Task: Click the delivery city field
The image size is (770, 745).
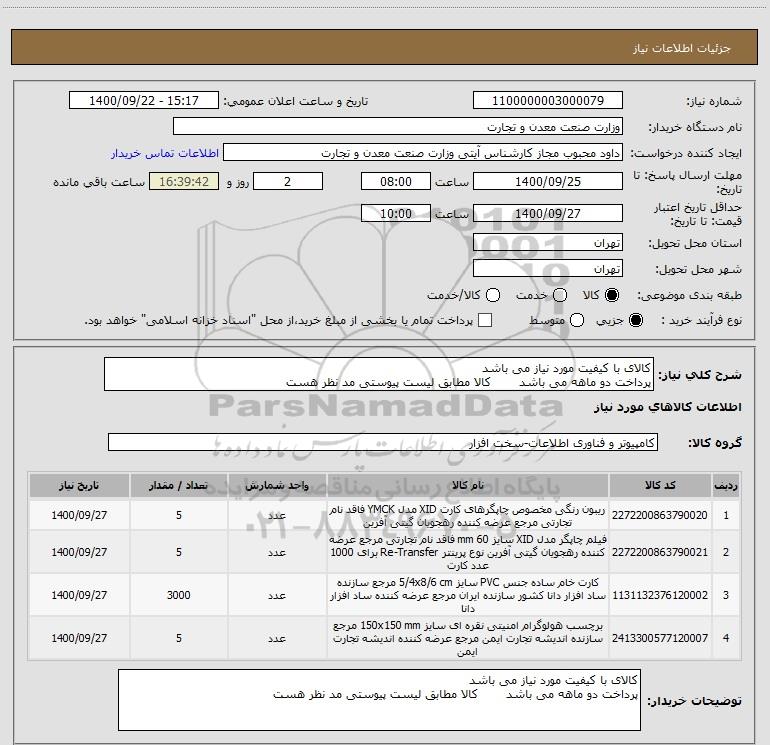Action: click(x=548, y=269)
